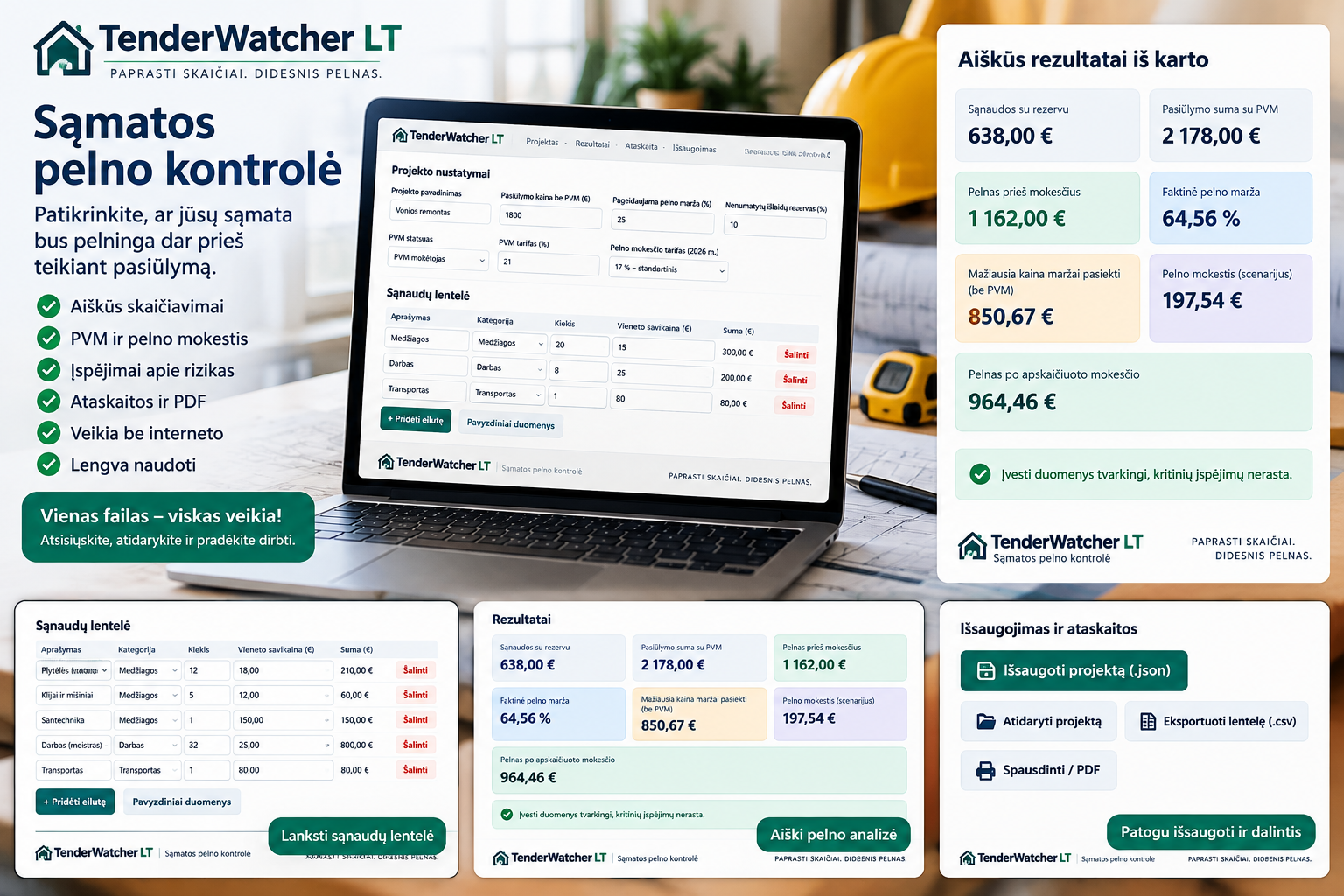Open the PVM statusas dropdown on the laptop
The image size is (1344, 896).
(437, 258)
